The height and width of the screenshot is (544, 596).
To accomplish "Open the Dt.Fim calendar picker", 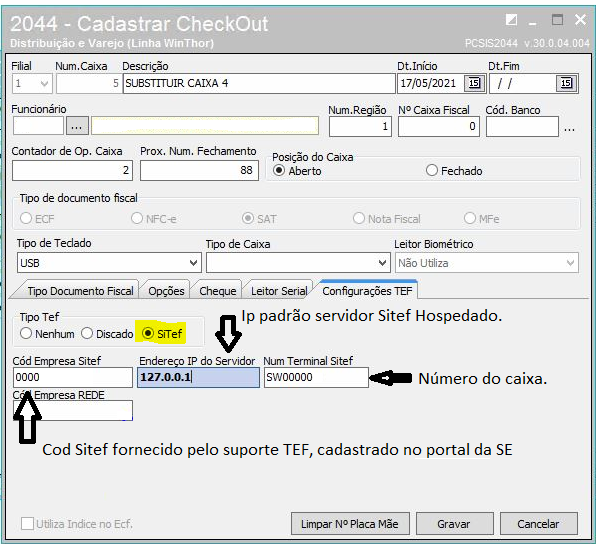I will [x=566, y=83].
